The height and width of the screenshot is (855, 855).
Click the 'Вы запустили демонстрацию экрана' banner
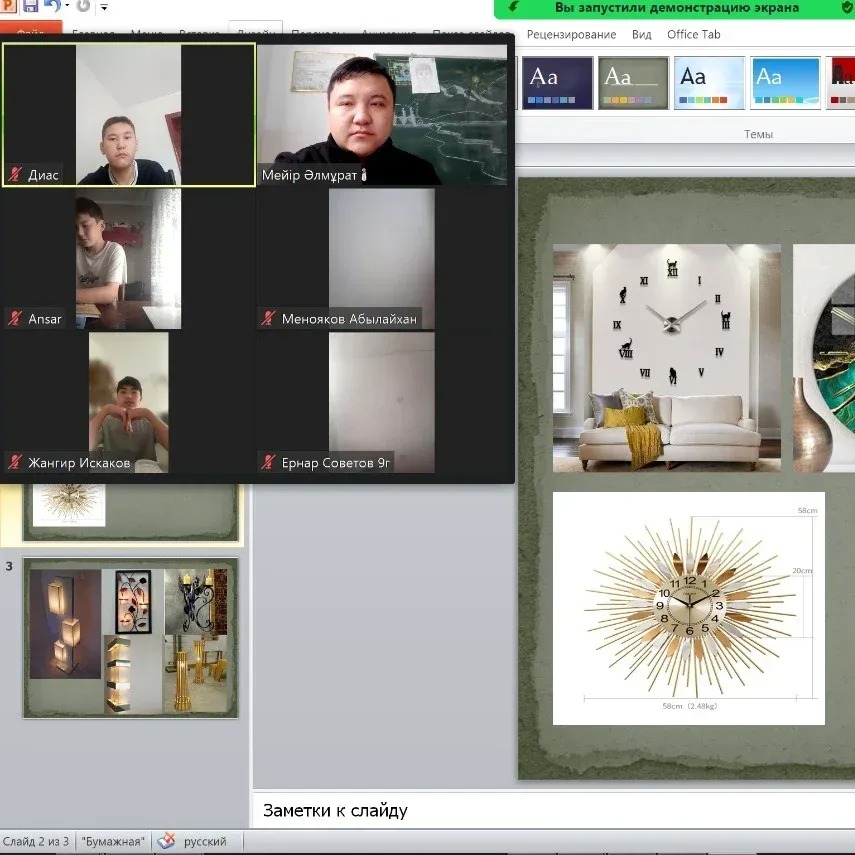[x=677, y=8]
